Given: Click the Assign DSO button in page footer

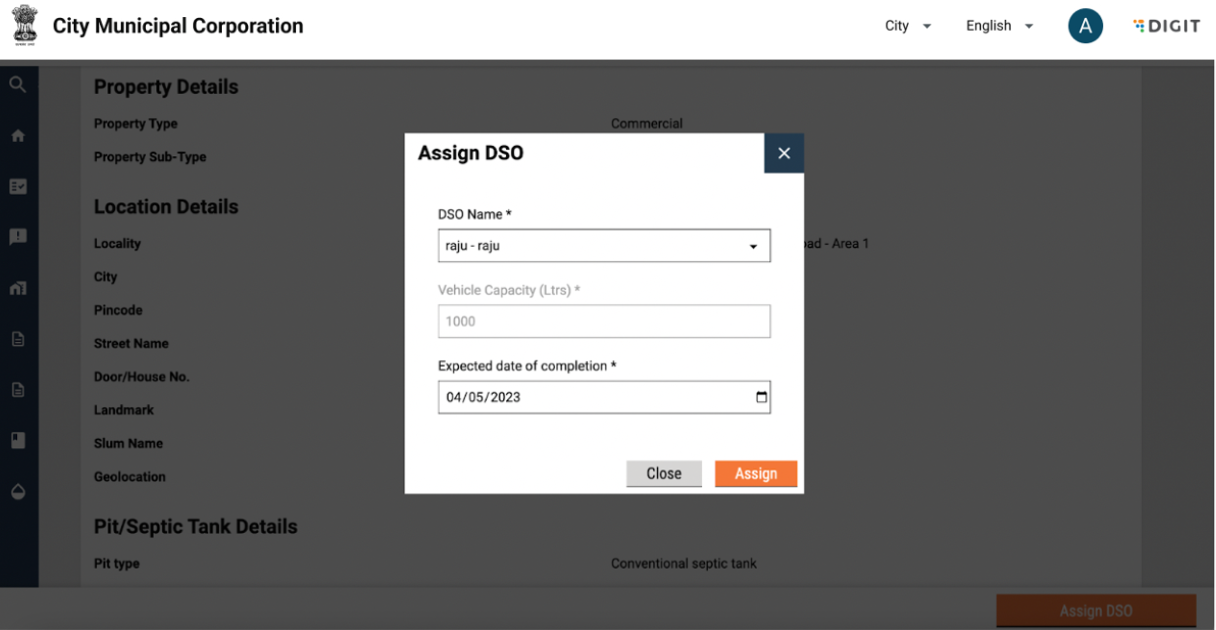Looking at the screenshot, I should [1095, 611].
